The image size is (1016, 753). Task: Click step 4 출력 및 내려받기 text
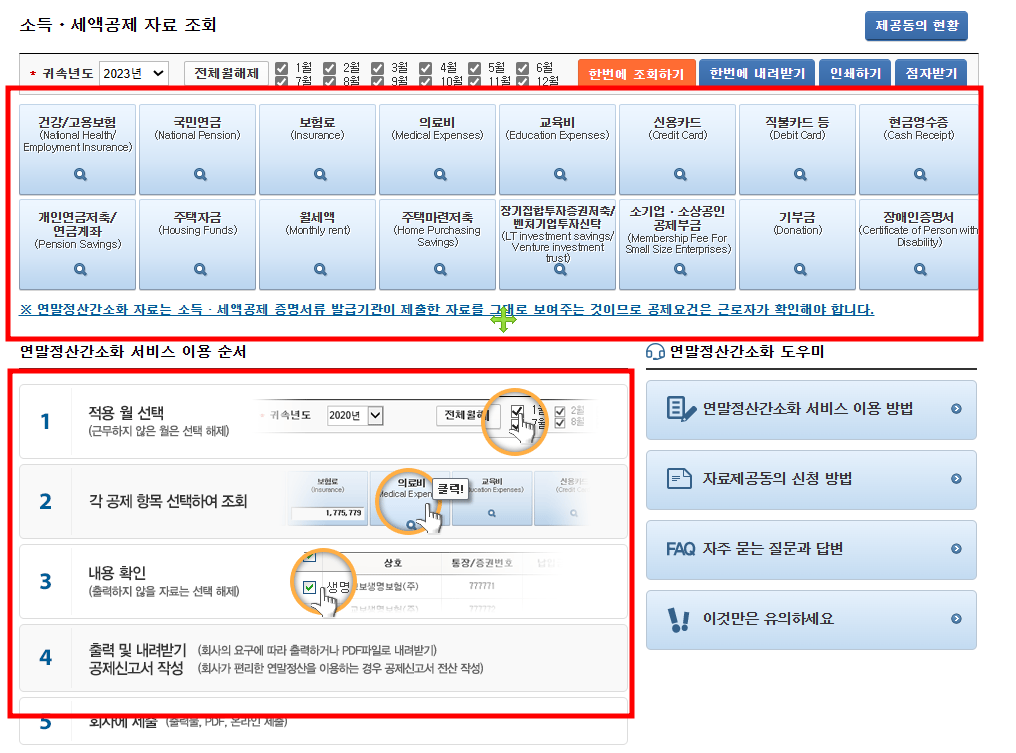pos(137,650)
